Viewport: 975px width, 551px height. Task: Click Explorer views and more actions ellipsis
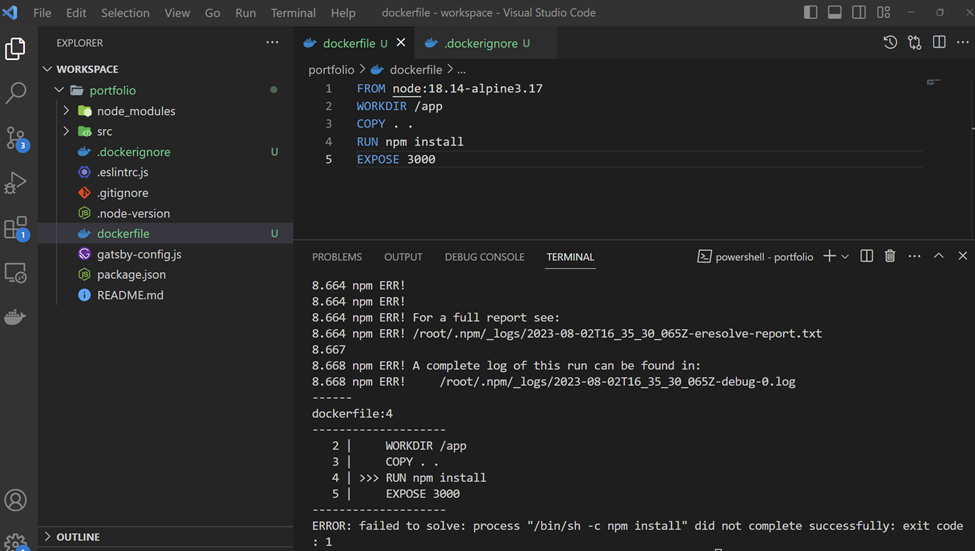[272, 42]
